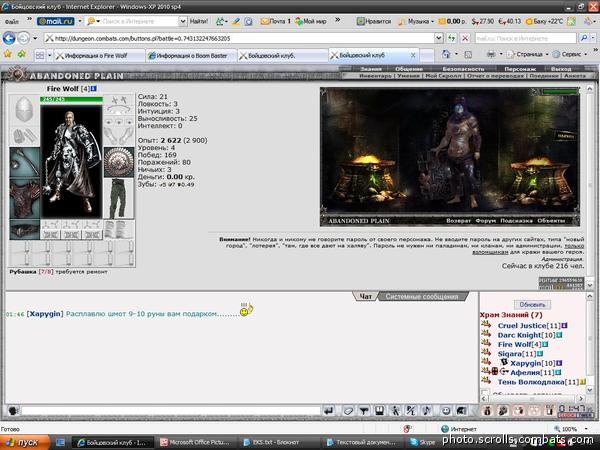Expand the mail.ru logo dropdown arrow

[80, 21]
